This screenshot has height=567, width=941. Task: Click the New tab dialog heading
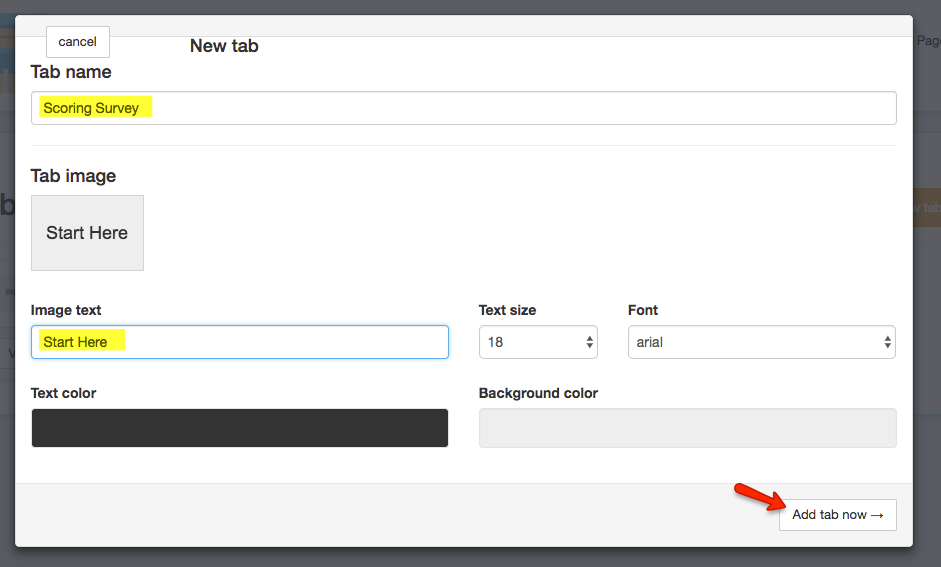click(x=224, y=46)
